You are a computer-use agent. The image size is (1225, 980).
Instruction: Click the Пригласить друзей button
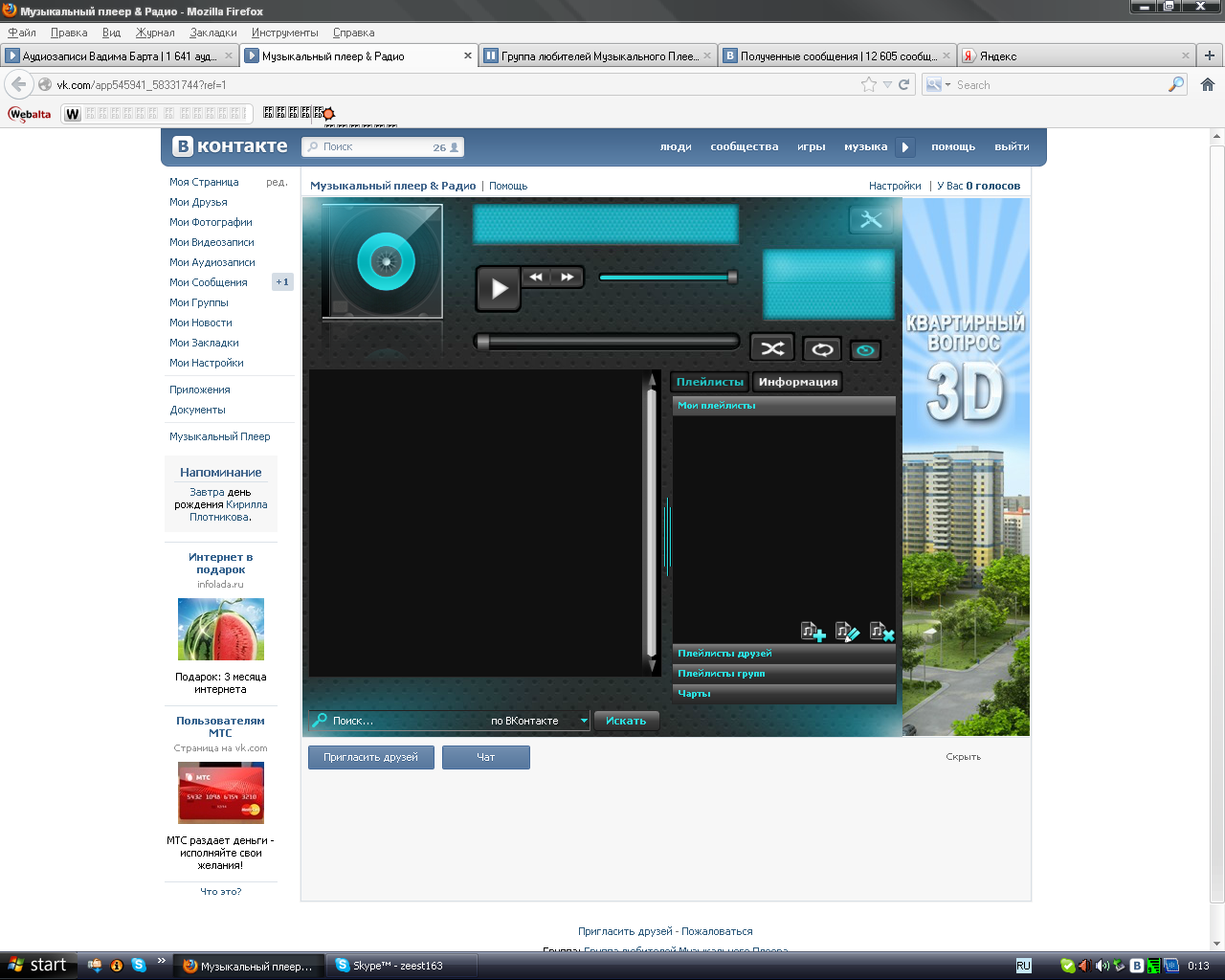(x=371, y=757)
